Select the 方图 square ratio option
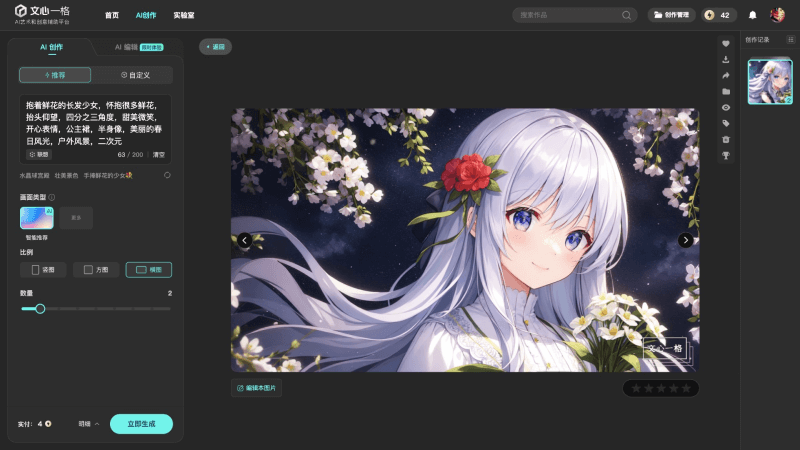This screenshot has height=450, width=800. tap(96, 270)
